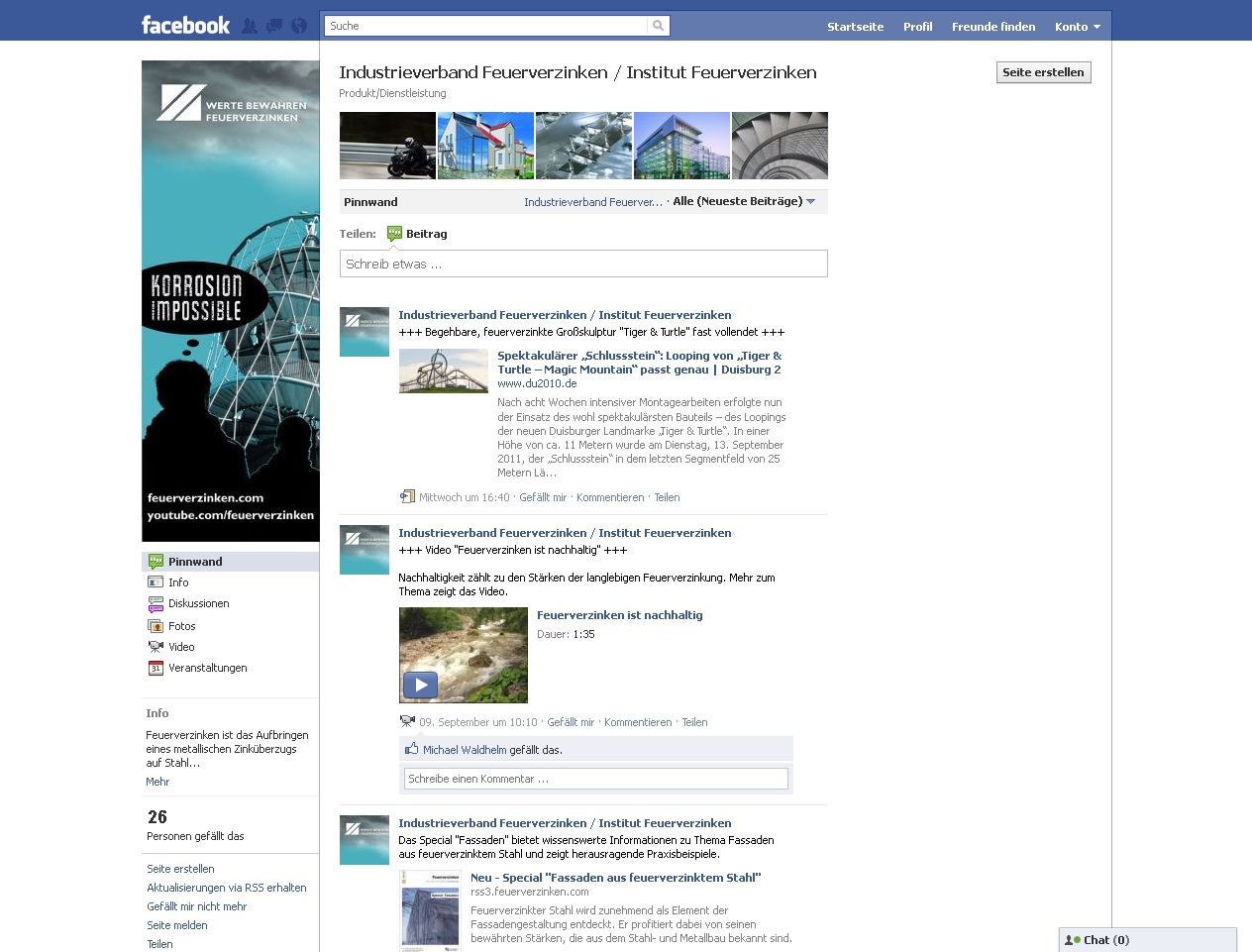
Task: Click the search magnifier button
Action: 658,26
